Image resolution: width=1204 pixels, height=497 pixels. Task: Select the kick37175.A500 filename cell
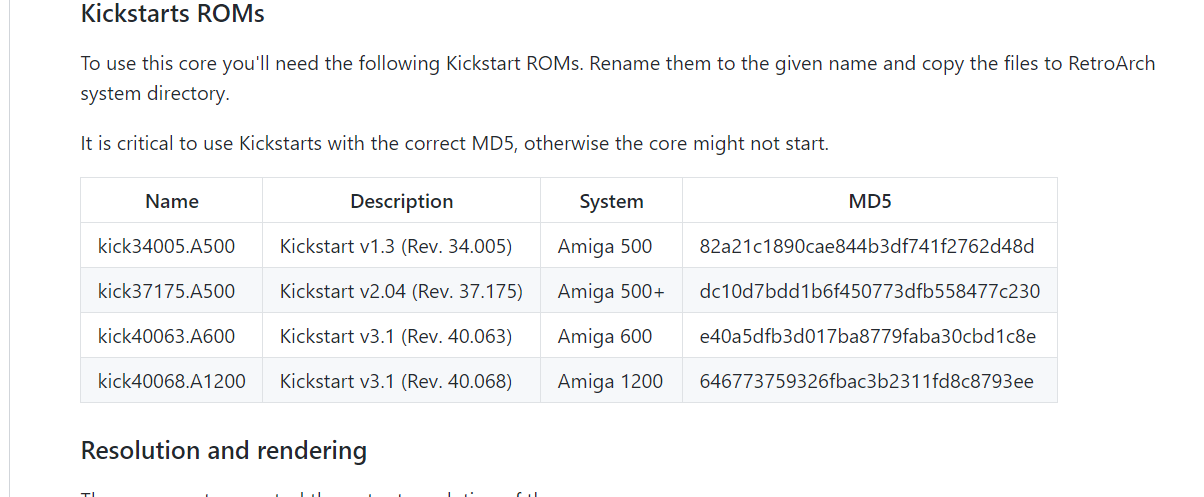tap(172, 291)
